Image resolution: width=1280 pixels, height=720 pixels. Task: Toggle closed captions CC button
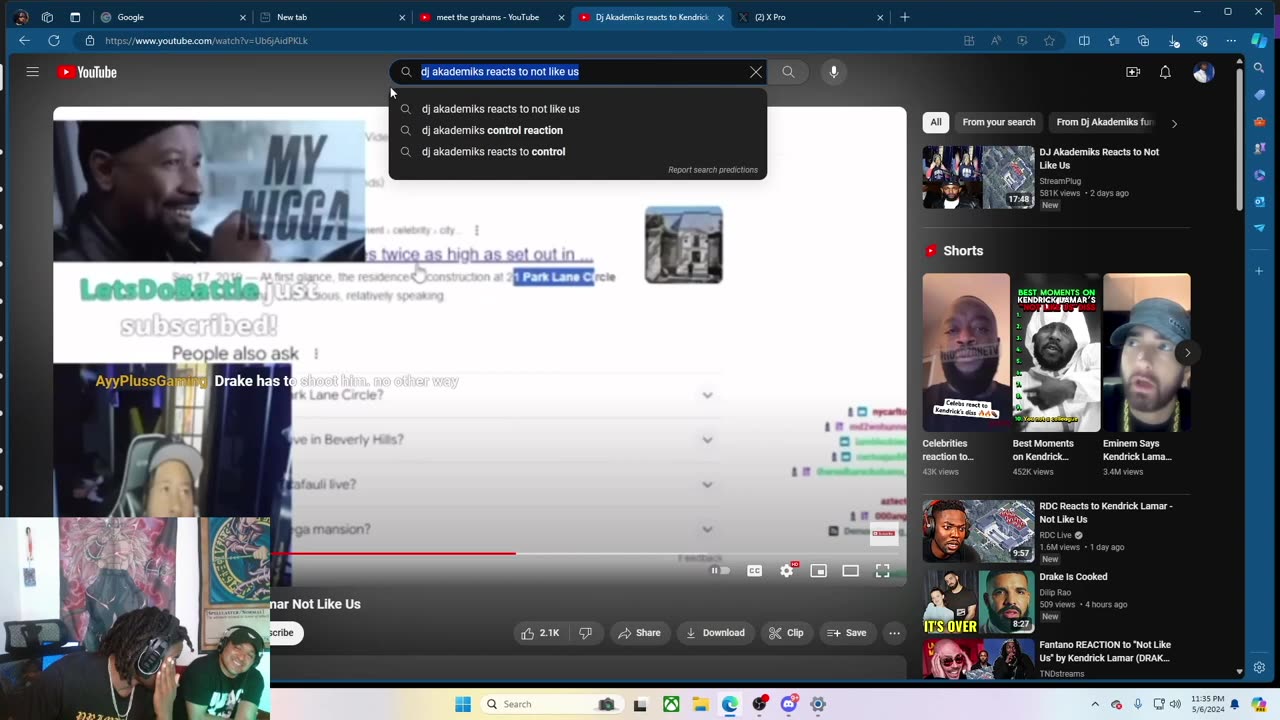point(755,571)
